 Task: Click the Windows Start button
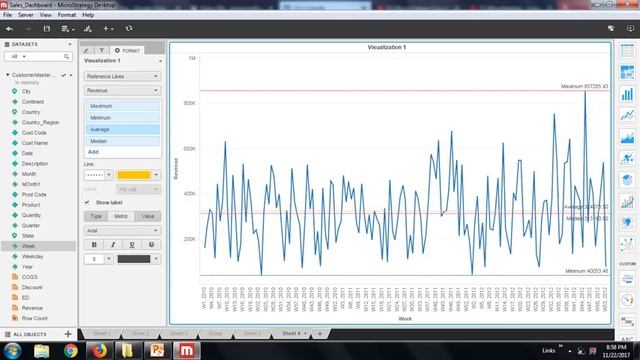coord(13,350)
